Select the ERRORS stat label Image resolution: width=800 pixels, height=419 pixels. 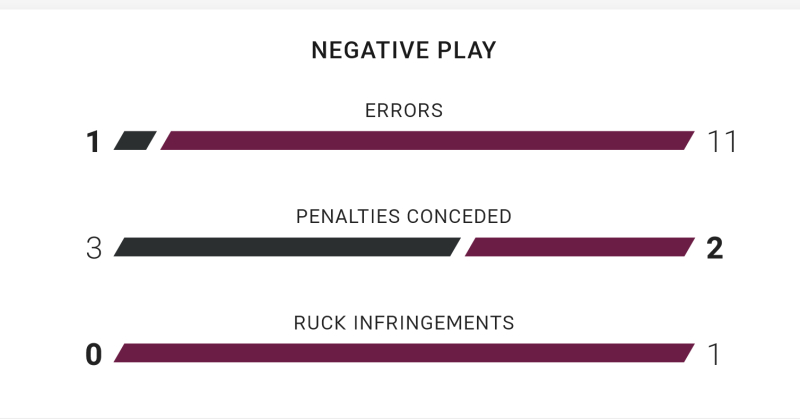[404, 111]
